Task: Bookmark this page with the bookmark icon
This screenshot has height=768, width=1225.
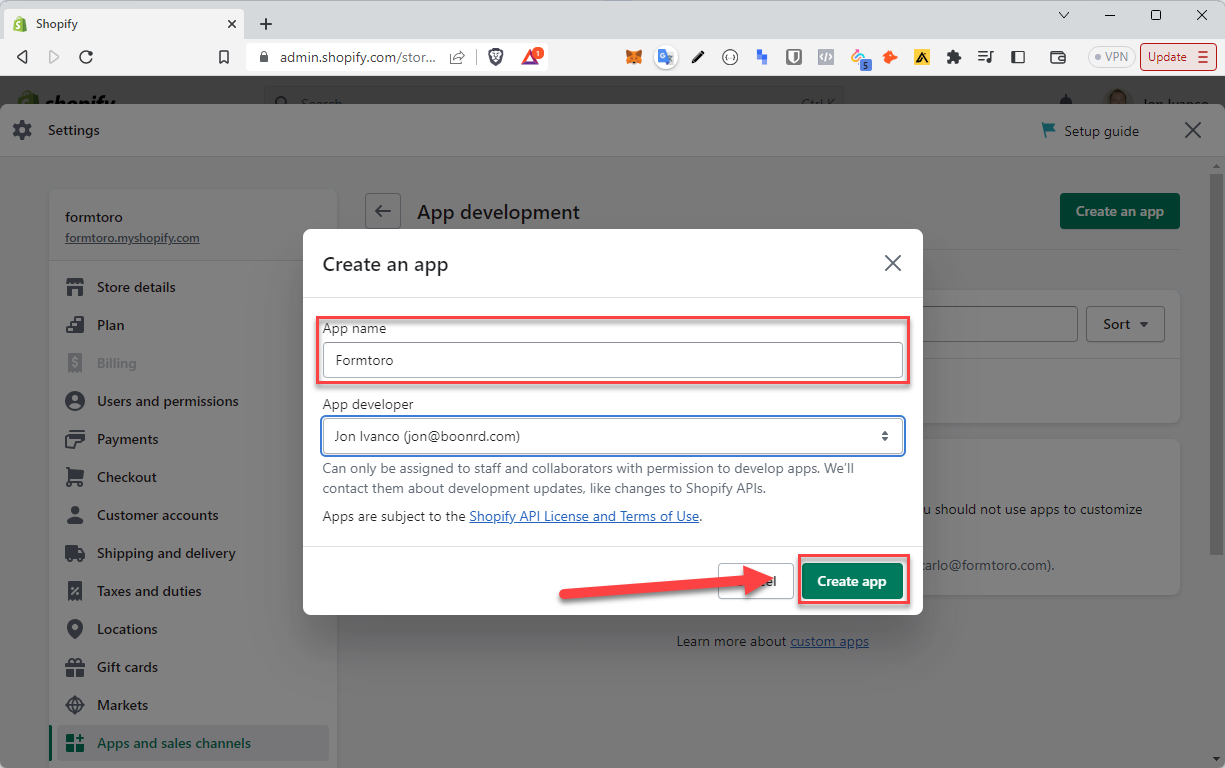Action: coord(224,57)
